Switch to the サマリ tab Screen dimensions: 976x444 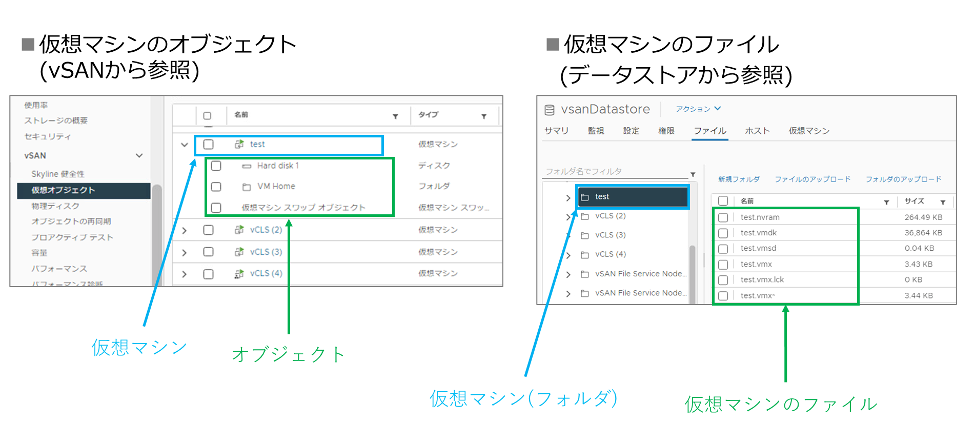556,131
